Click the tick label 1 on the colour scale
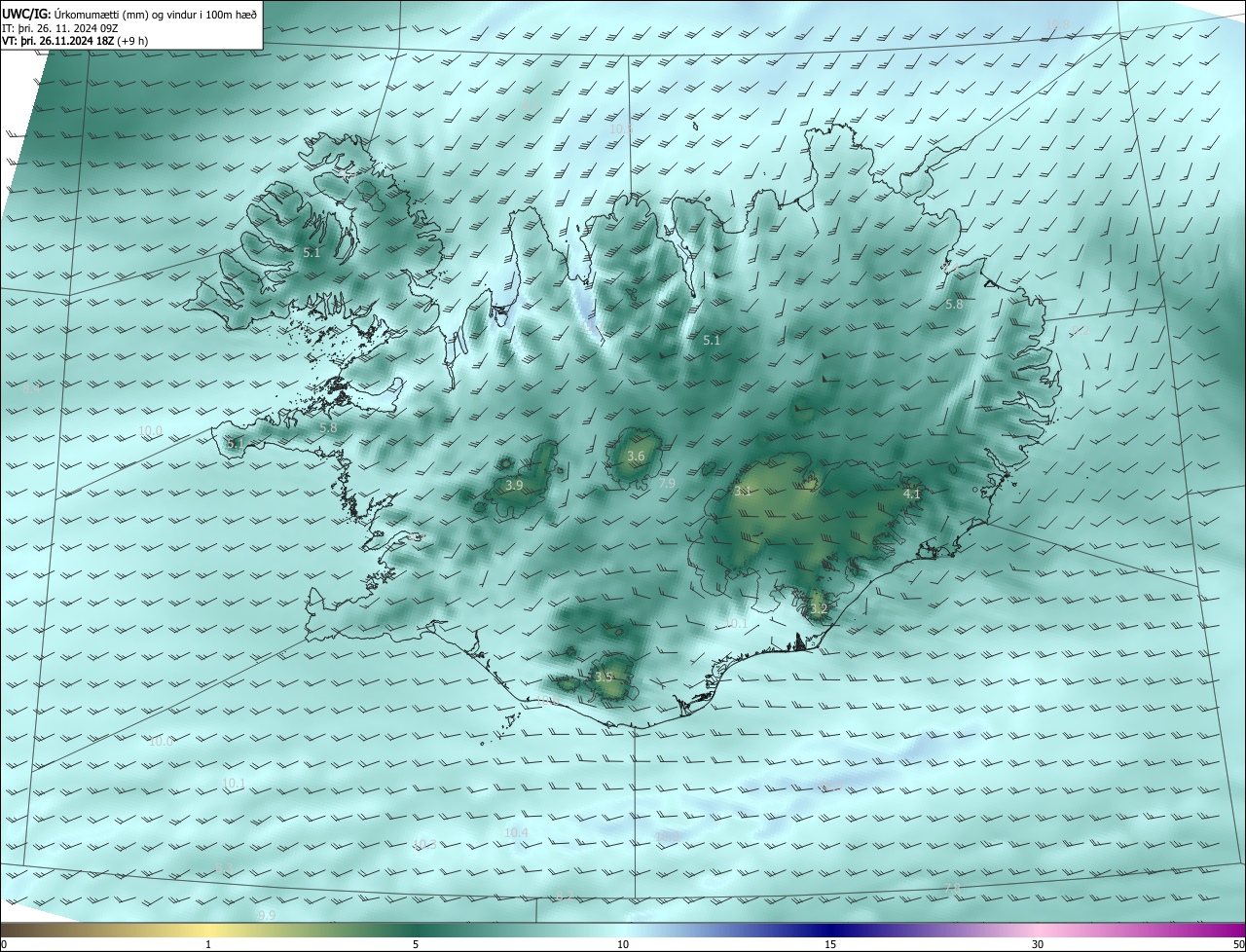Viewport: 1246px width, 952px height. click(208, 945)
